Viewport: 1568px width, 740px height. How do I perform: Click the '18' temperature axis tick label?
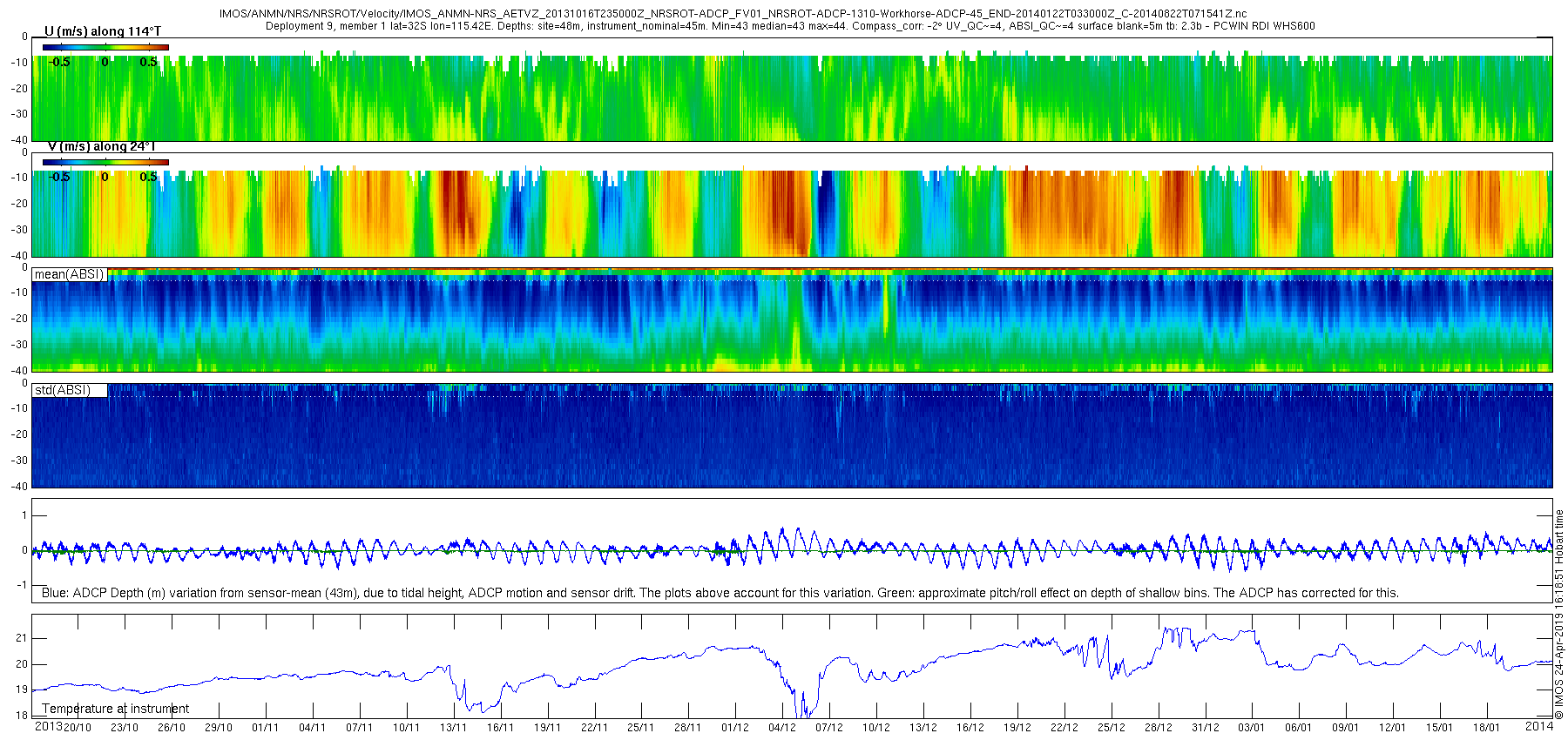[22, 716]
